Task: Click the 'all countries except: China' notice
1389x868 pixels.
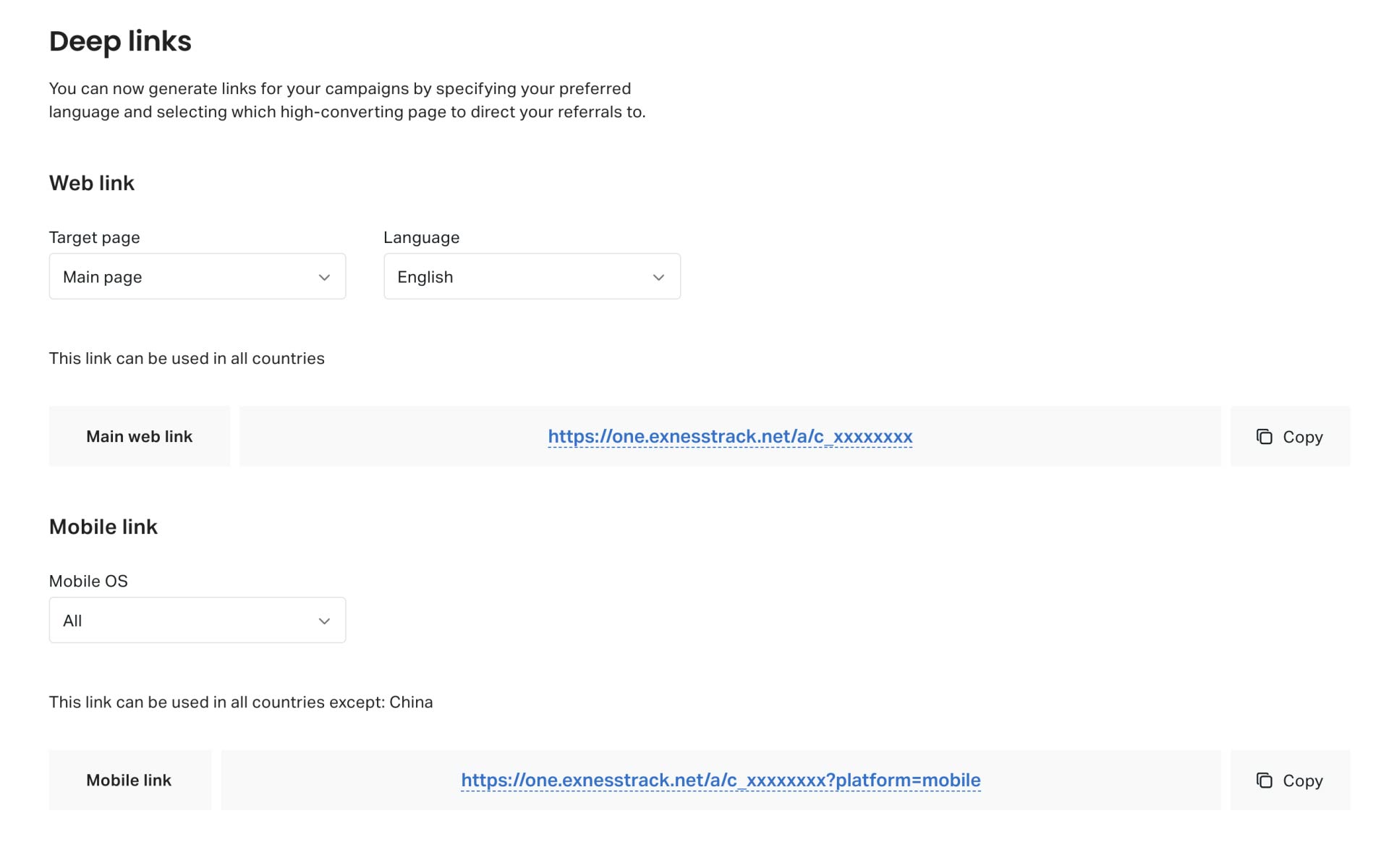Action: click(x=241, y=702)
